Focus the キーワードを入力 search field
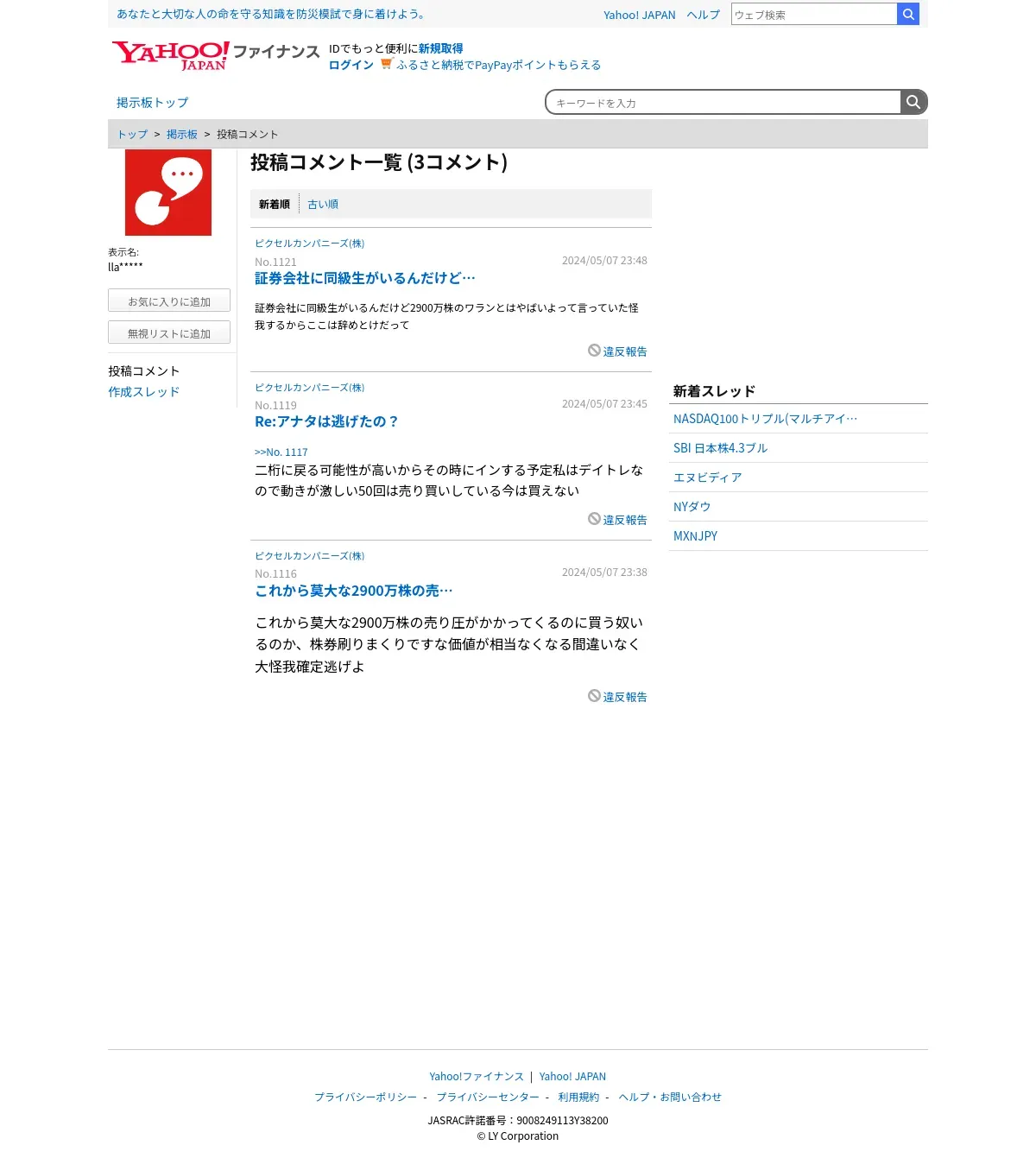Viewport: 1036px width, 1164px height. pyautogui.click(x=723, y=102)
